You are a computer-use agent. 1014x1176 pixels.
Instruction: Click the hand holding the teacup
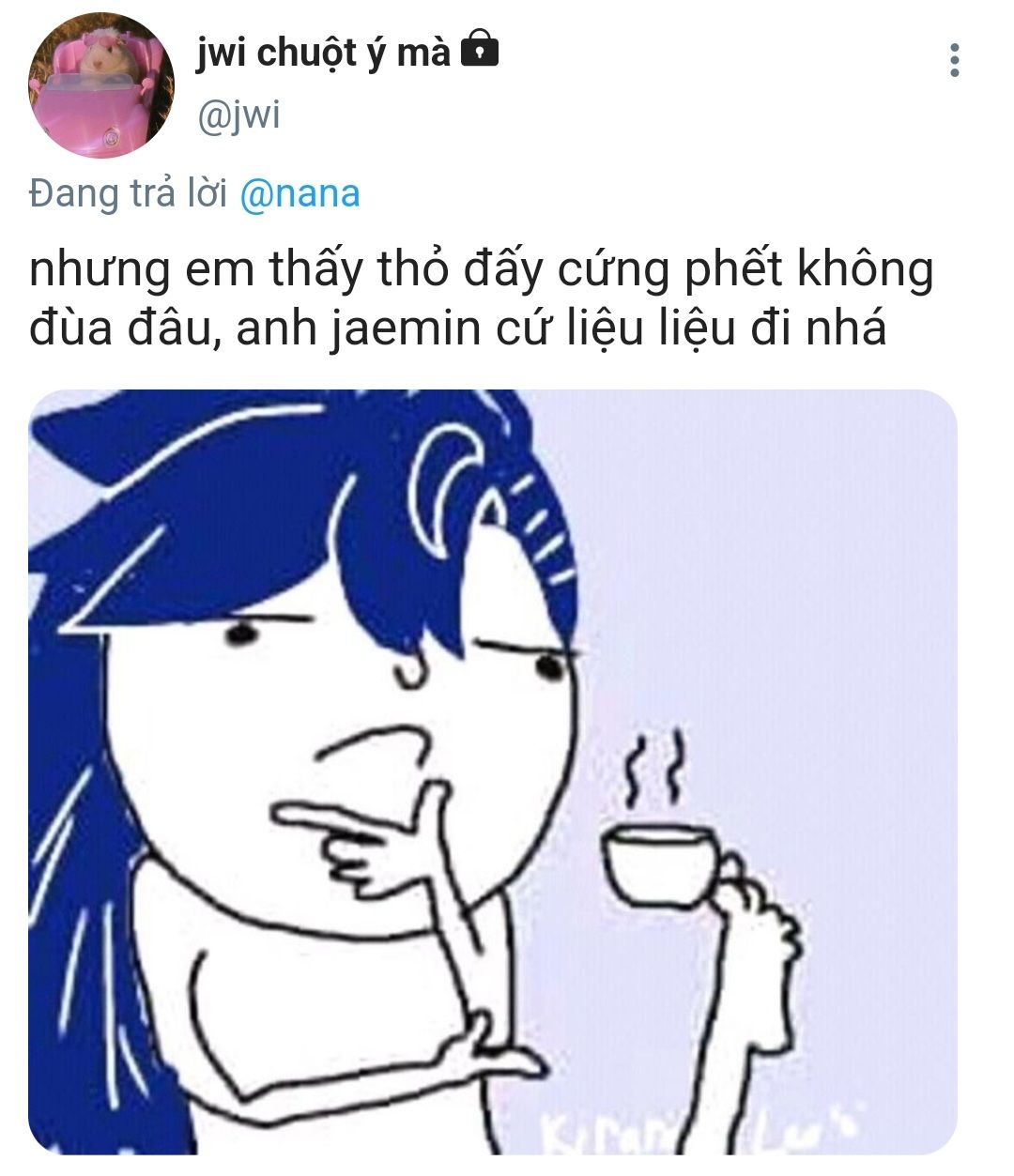pyautogui.click(x=756, y=920)
